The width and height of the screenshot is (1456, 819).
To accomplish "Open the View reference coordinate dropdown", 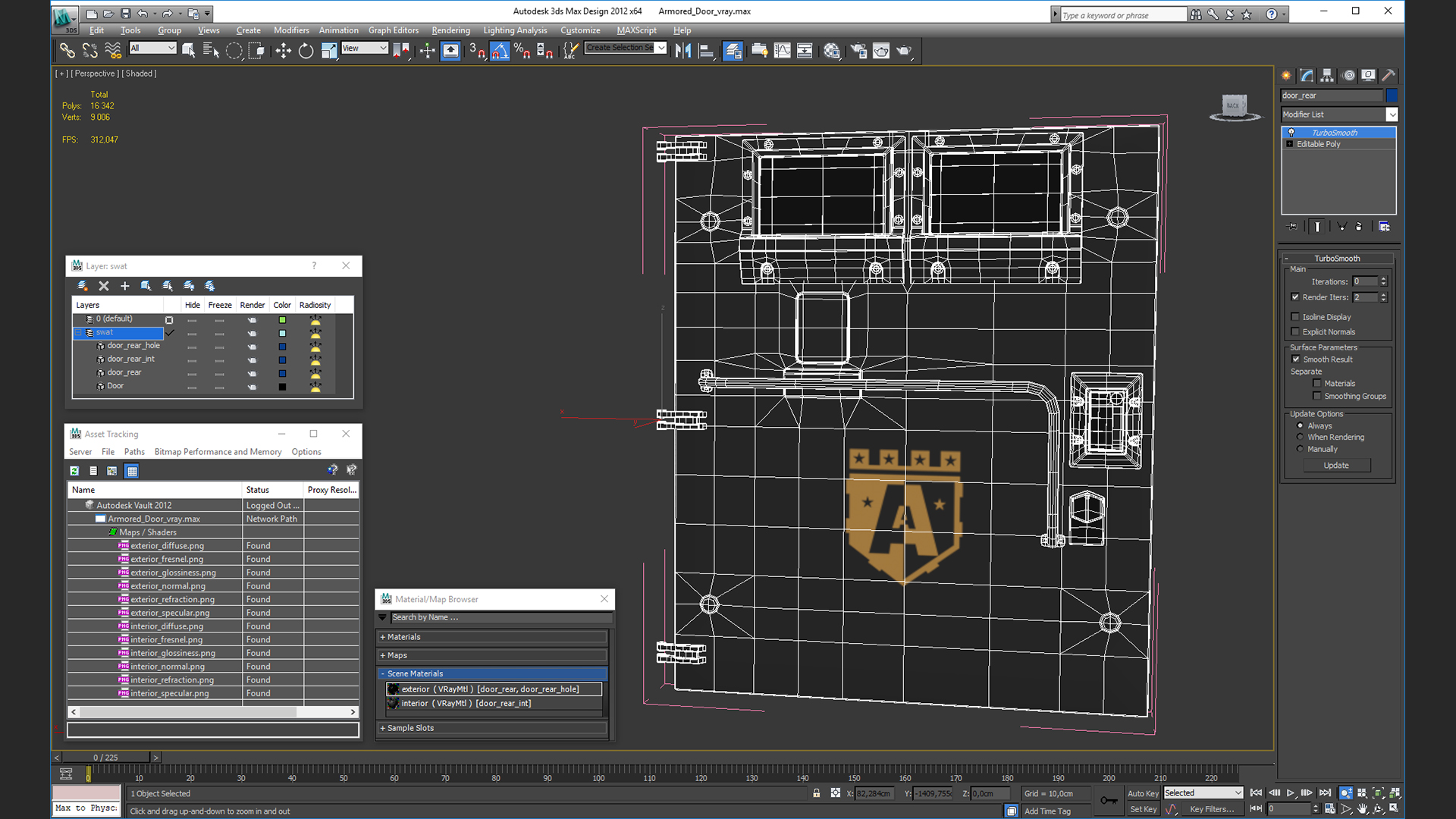I will pyautogui.click(x=365, y=48).
